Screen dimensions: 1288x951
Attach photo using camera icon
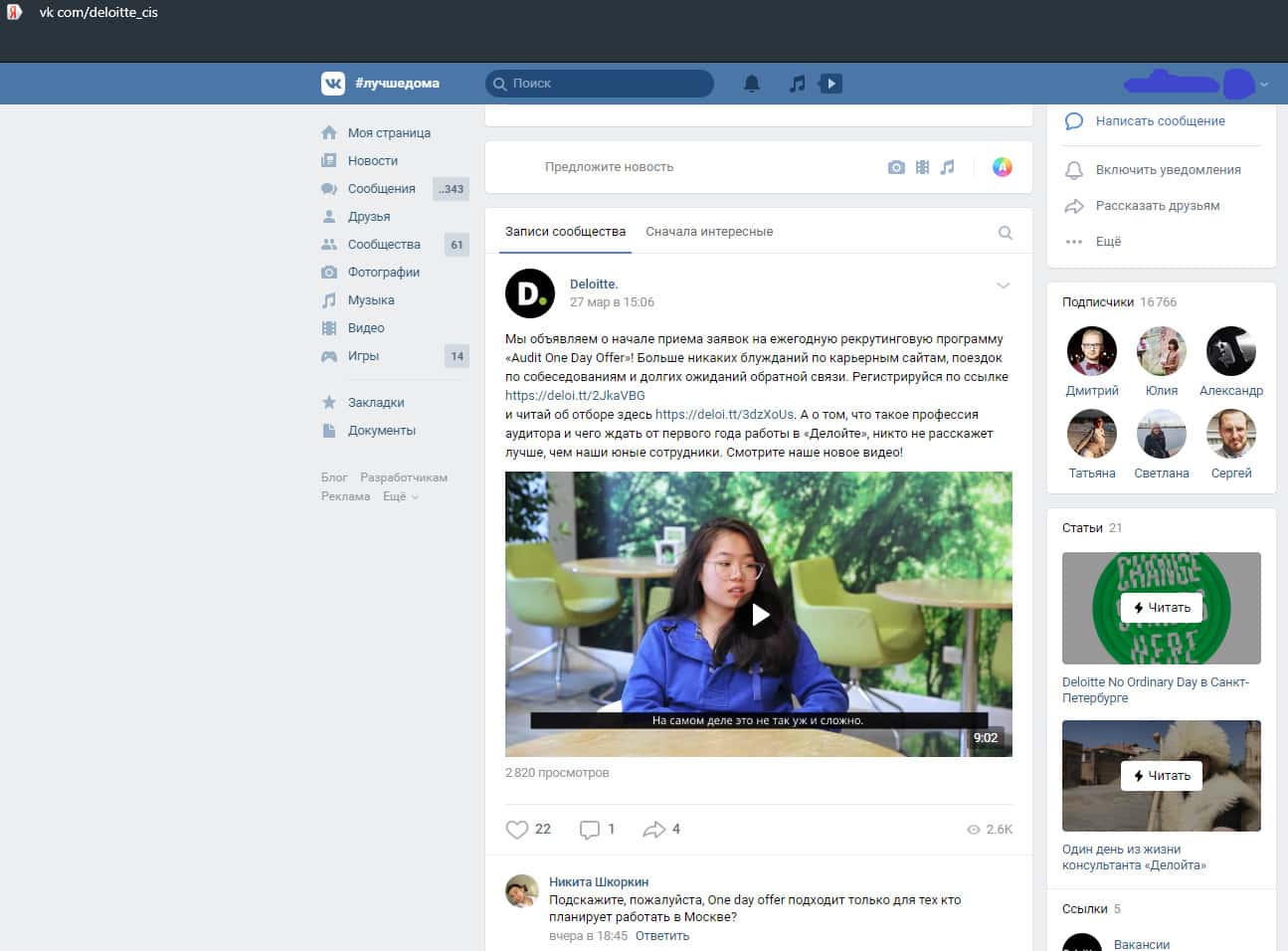tap(896, 167)
